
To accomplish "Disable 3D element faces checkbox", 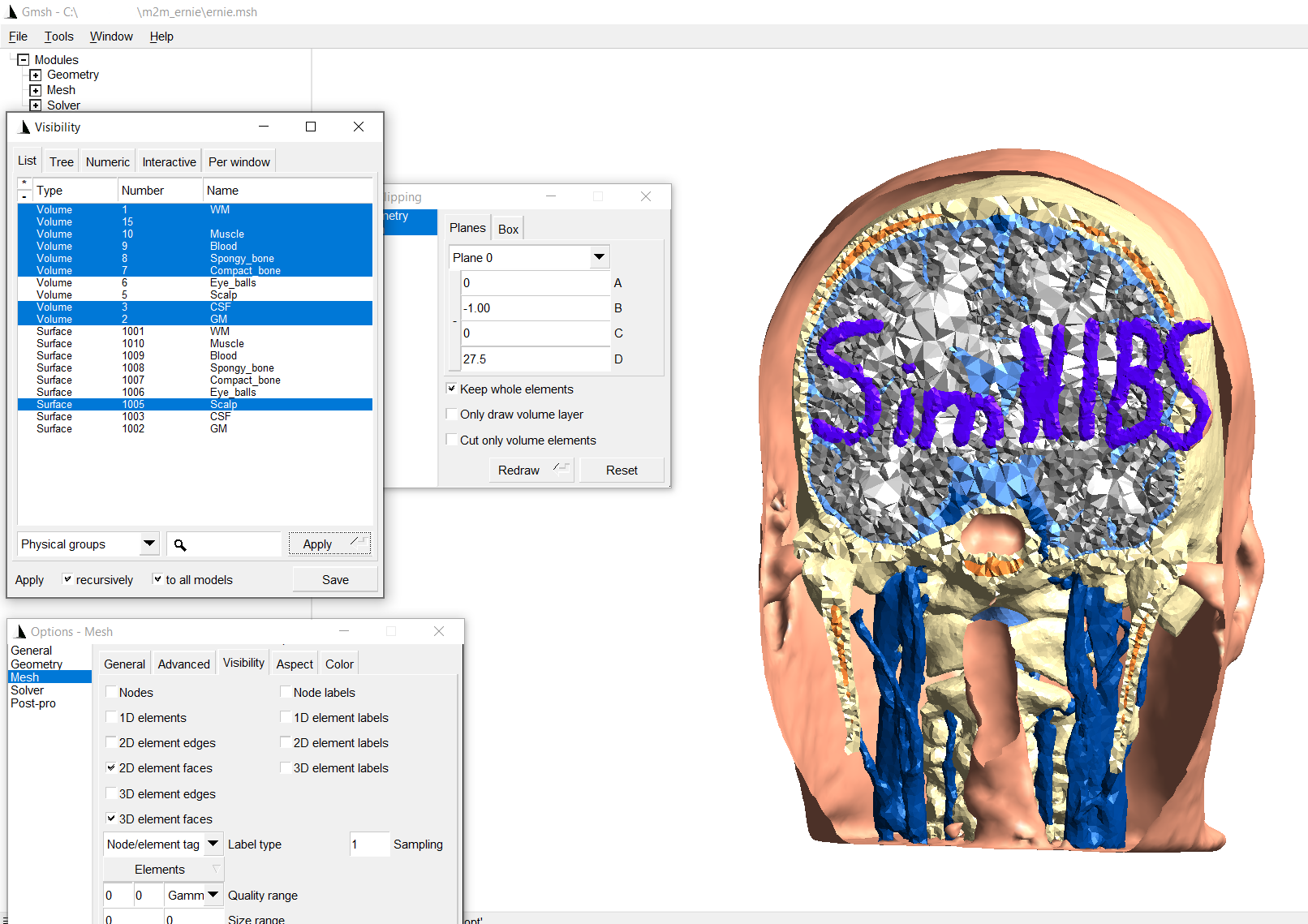I will coord(111,819).
